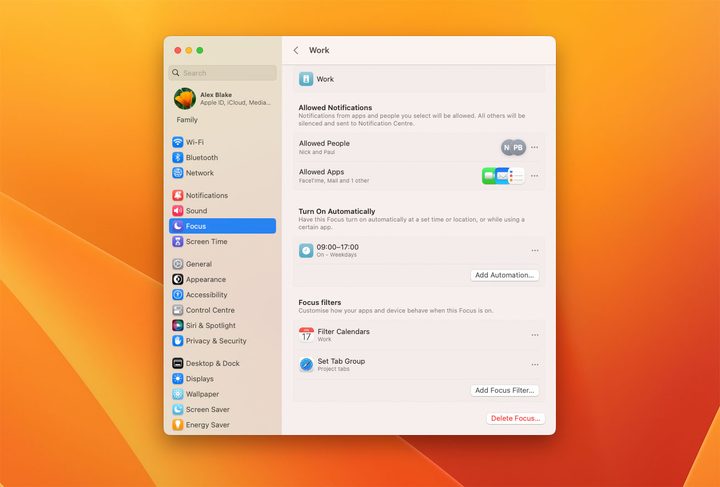Click the Set Tab Group label
Viewport: 720px width, 487px height.
(341, 361)
